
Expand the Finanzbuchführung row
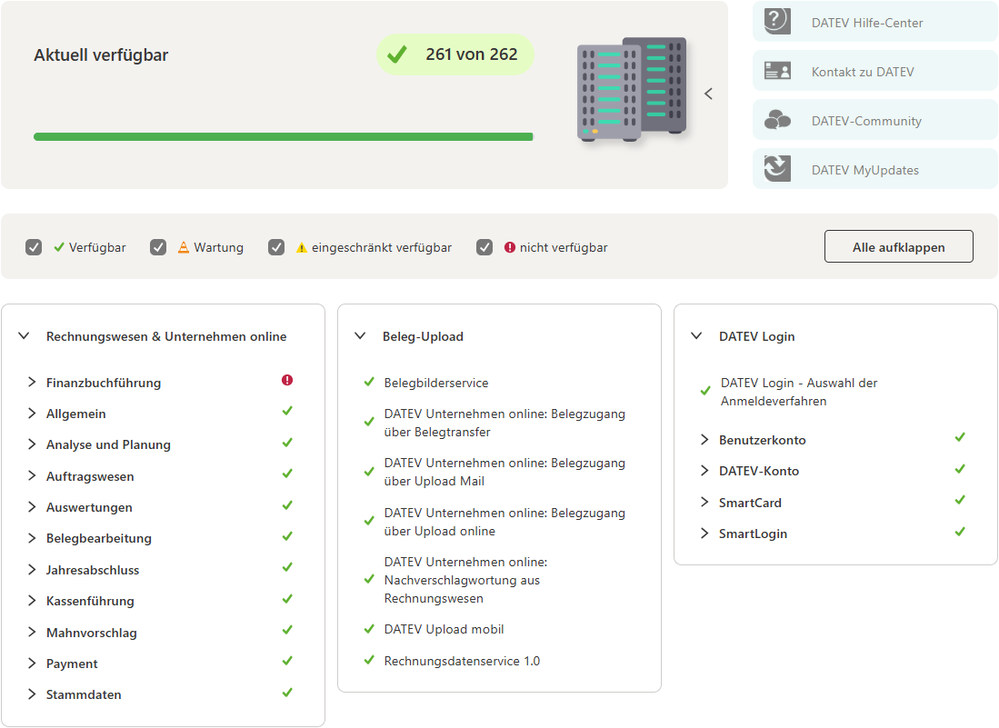tap(31, 382)
